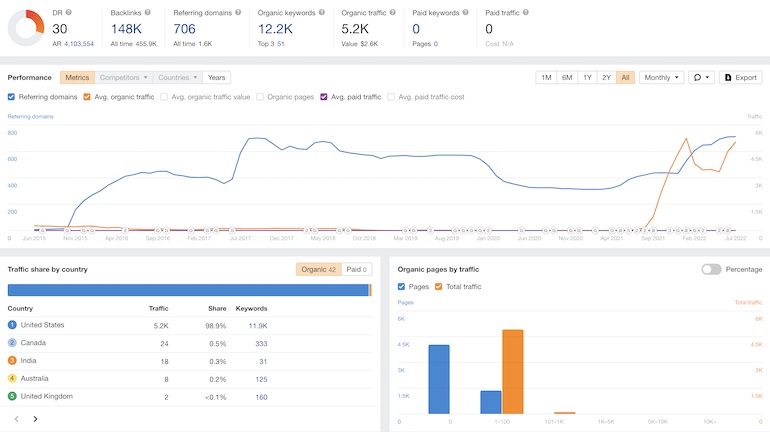Click the Traffic column header

(159, 308)
